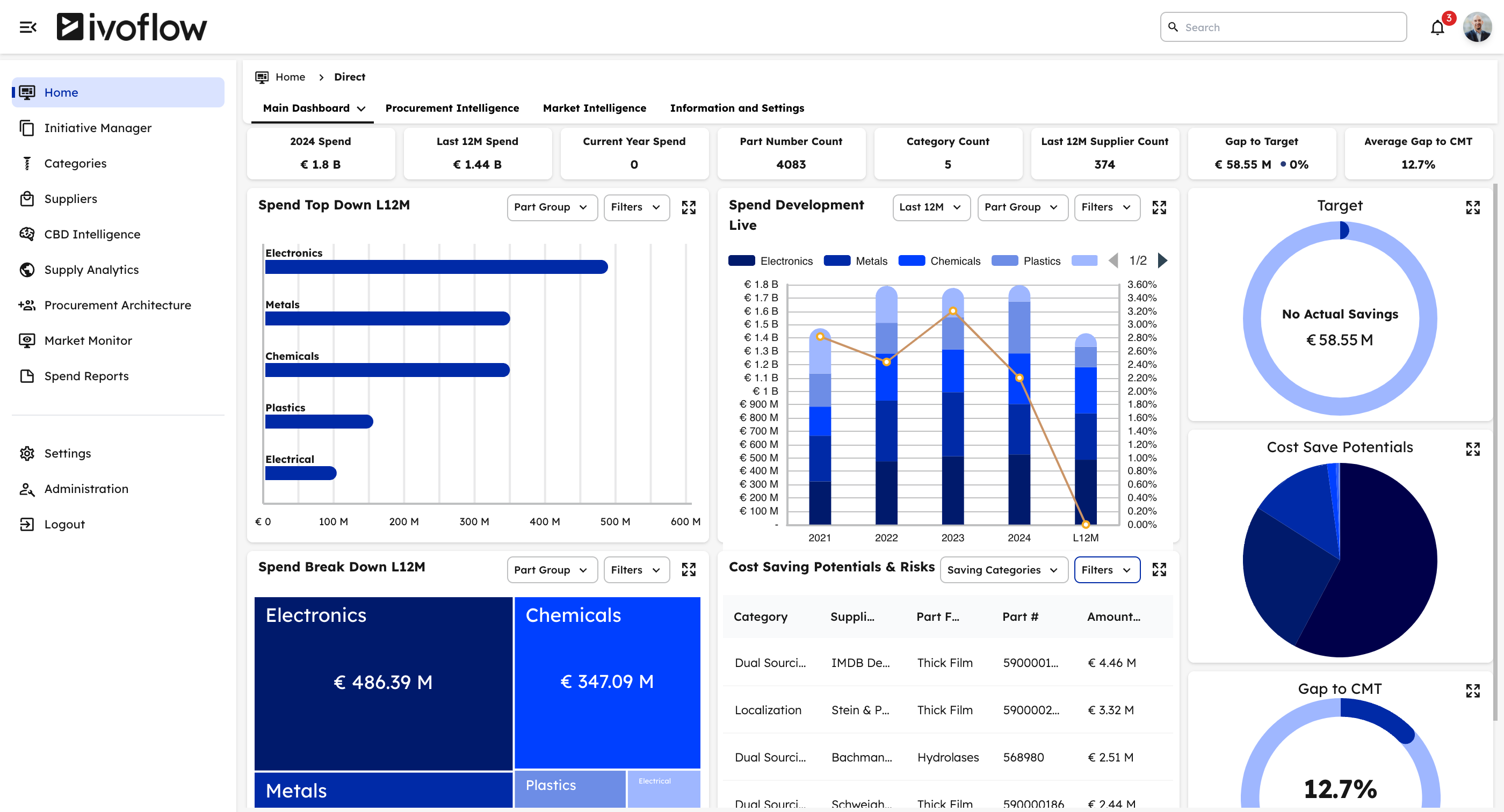Click the dashboard vertical scrollbar
1504x812 pixels.
(x=1494, y=452)
